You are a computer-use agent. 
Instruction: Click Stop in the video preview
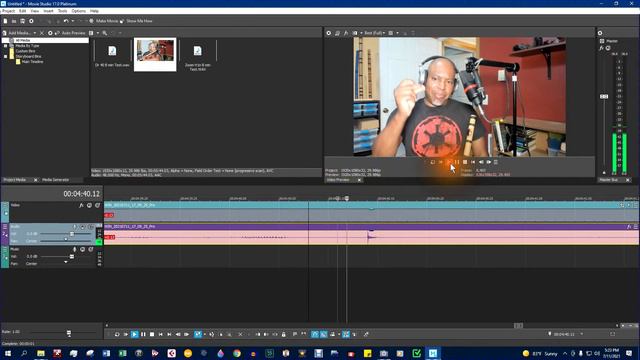465,162
